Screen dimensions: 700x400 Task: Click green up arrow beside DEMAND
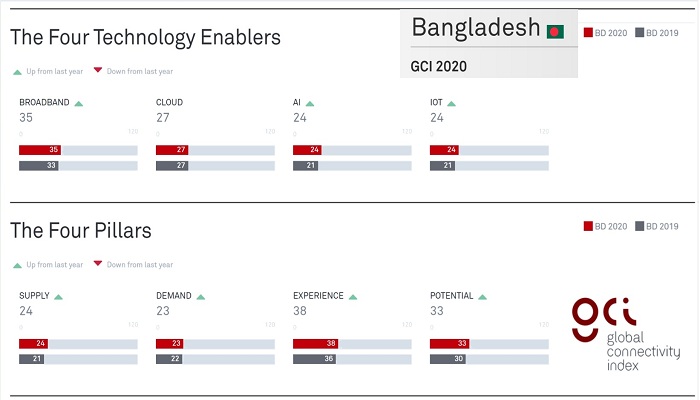pyautogui.click(x=201, y=297)
